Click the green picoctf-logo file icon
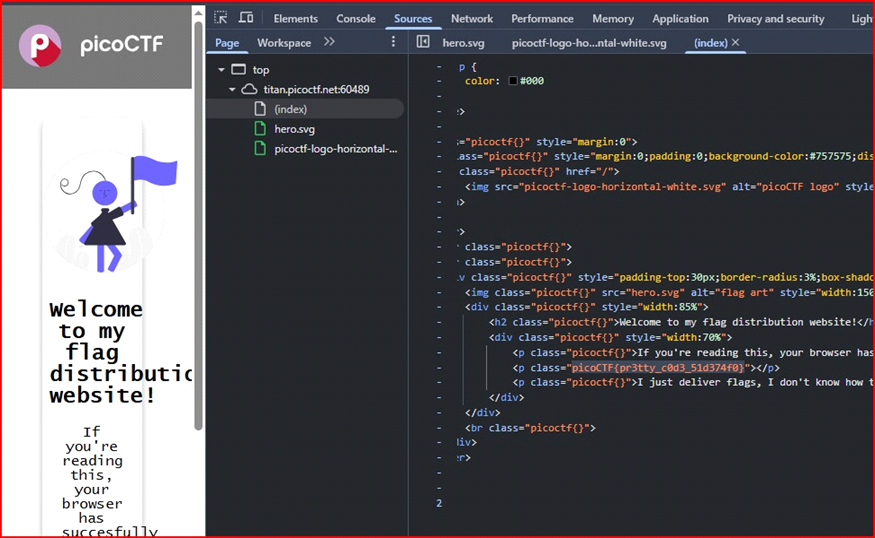 [260, 148]
